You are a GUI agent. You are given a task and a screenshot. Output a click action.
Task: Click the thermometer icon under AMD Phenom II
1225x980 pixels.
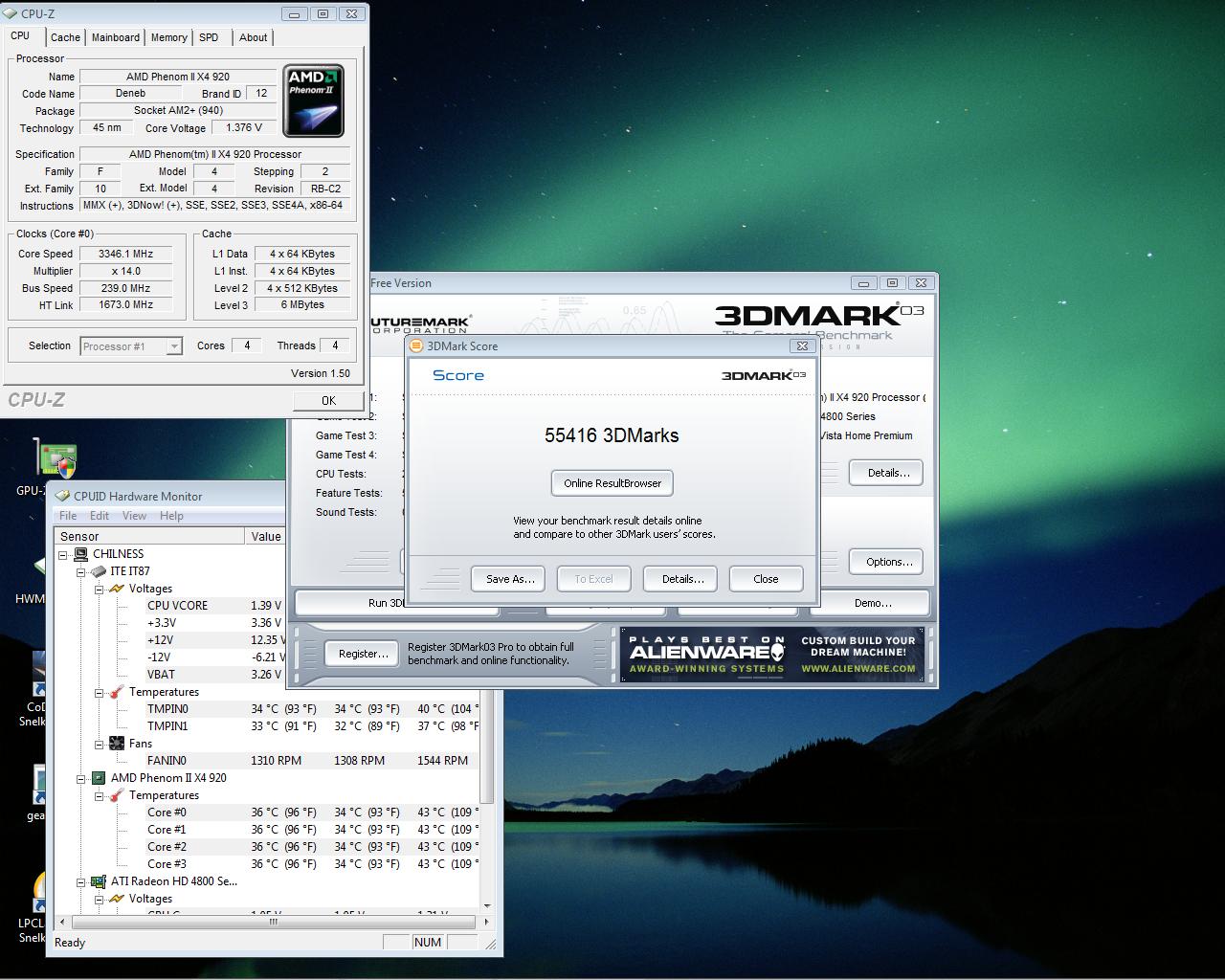117,795
